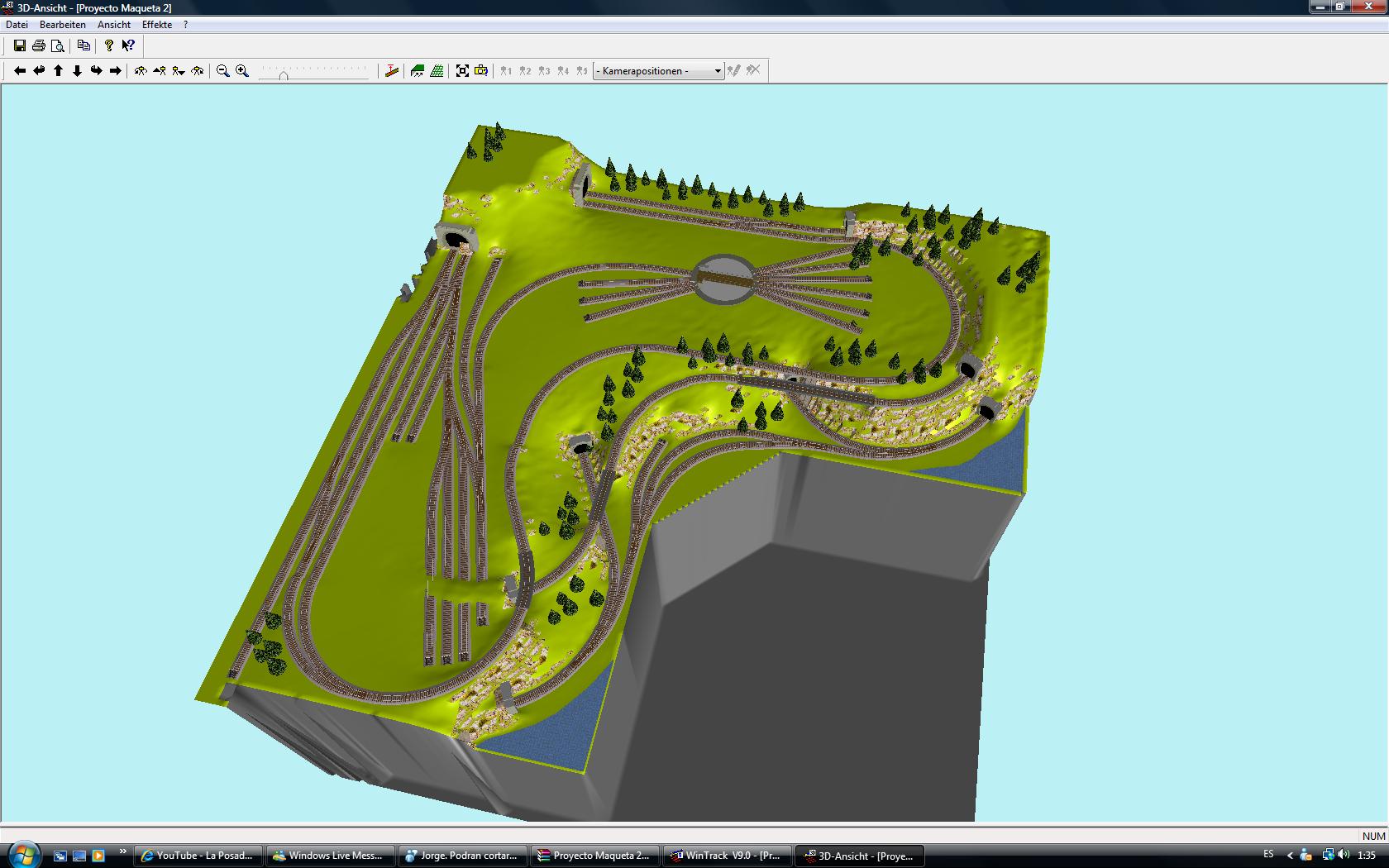Click the red track gradient icon
The width and height of the screenshot is (1389, 868).
coord(392,71)
